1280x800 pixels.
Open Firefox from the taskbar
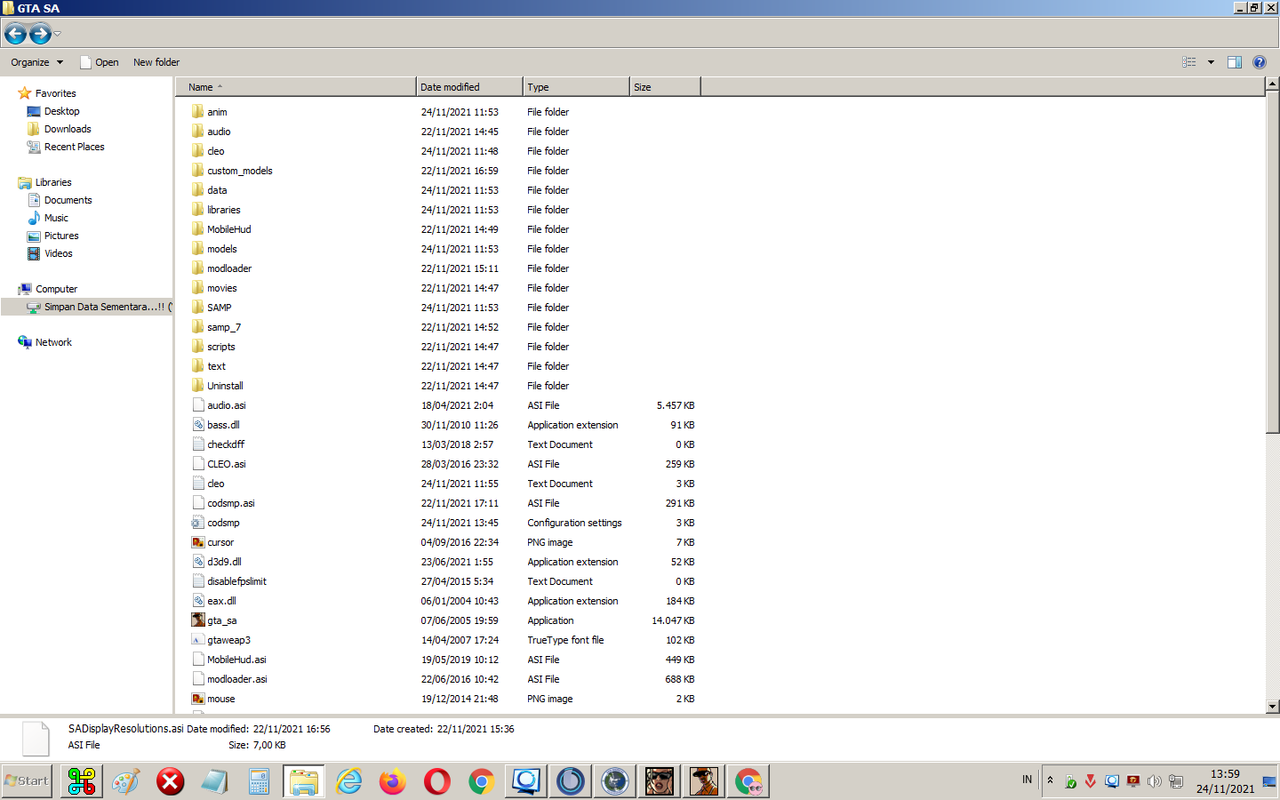click(393, 781)
